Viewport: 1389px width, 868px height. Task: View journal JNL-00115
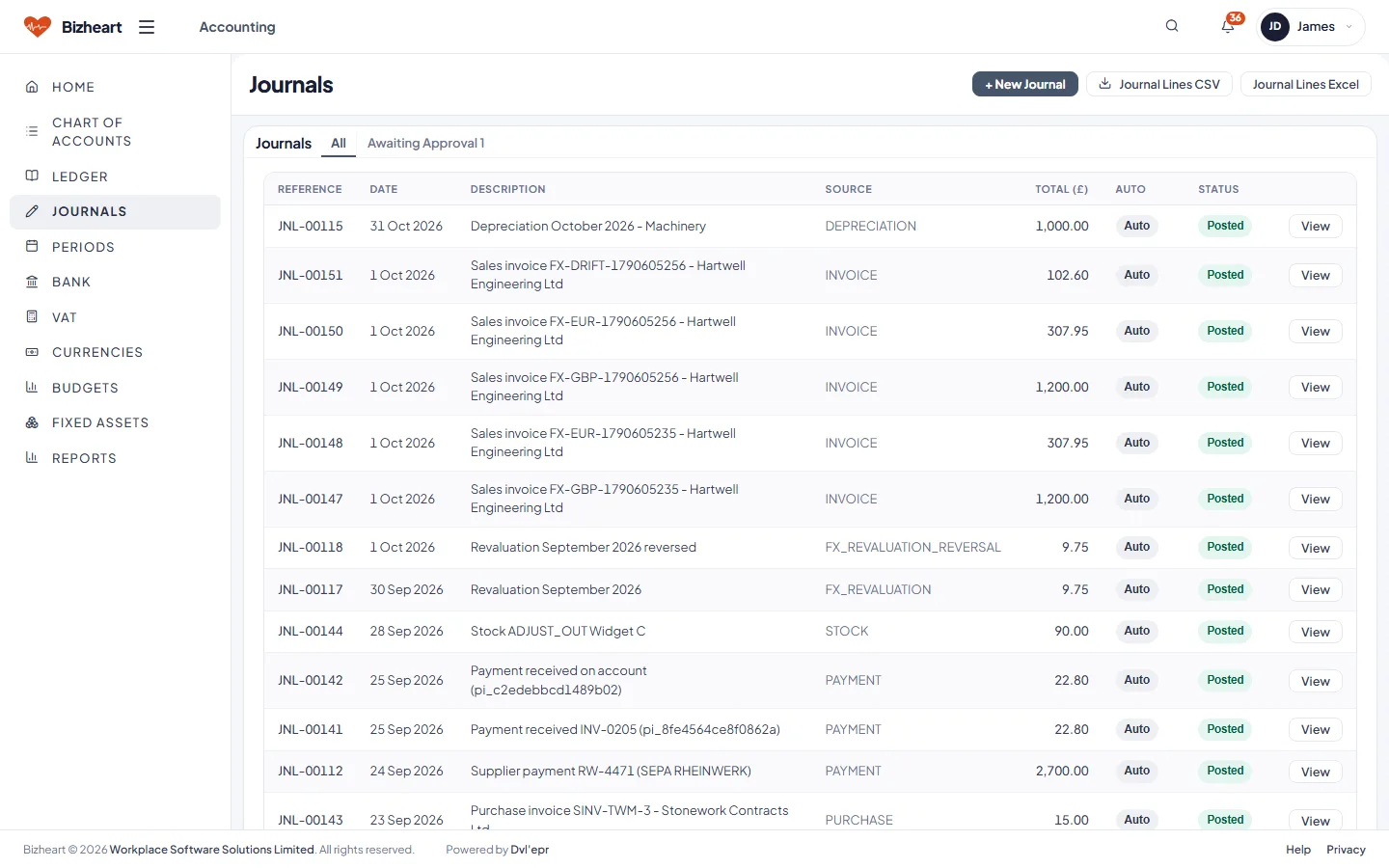point(1315,226)
